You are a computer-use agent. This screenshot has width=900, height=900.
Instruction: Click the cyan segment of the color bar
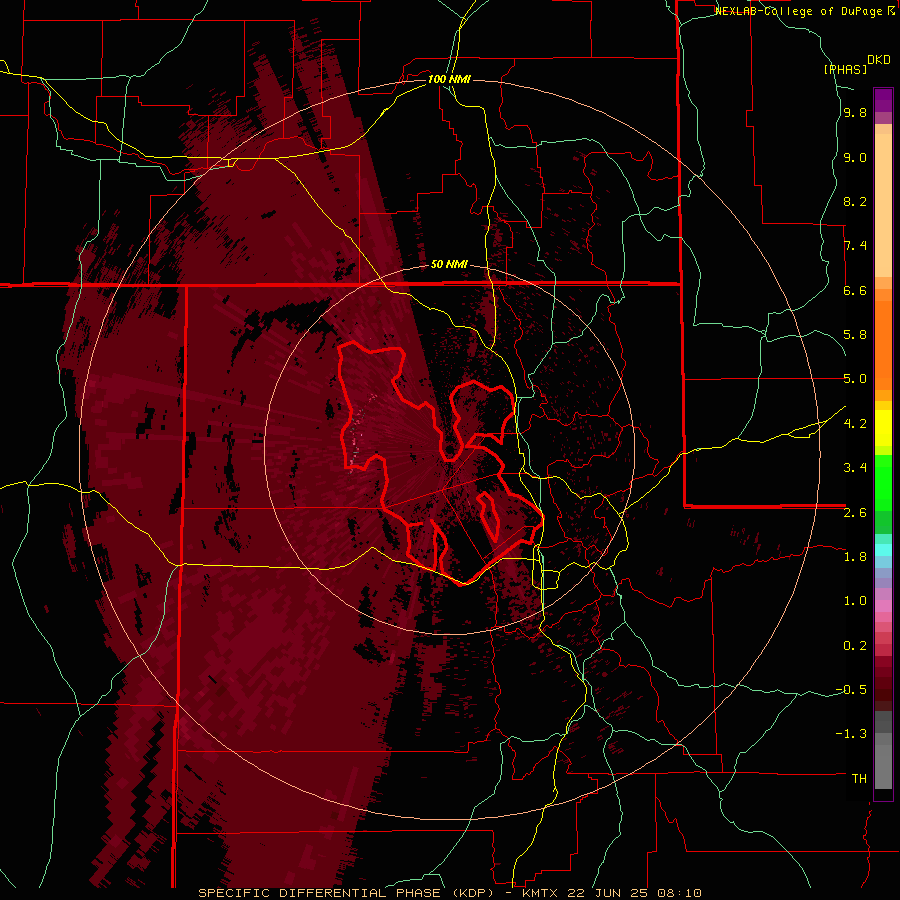[x=883, y=550]
